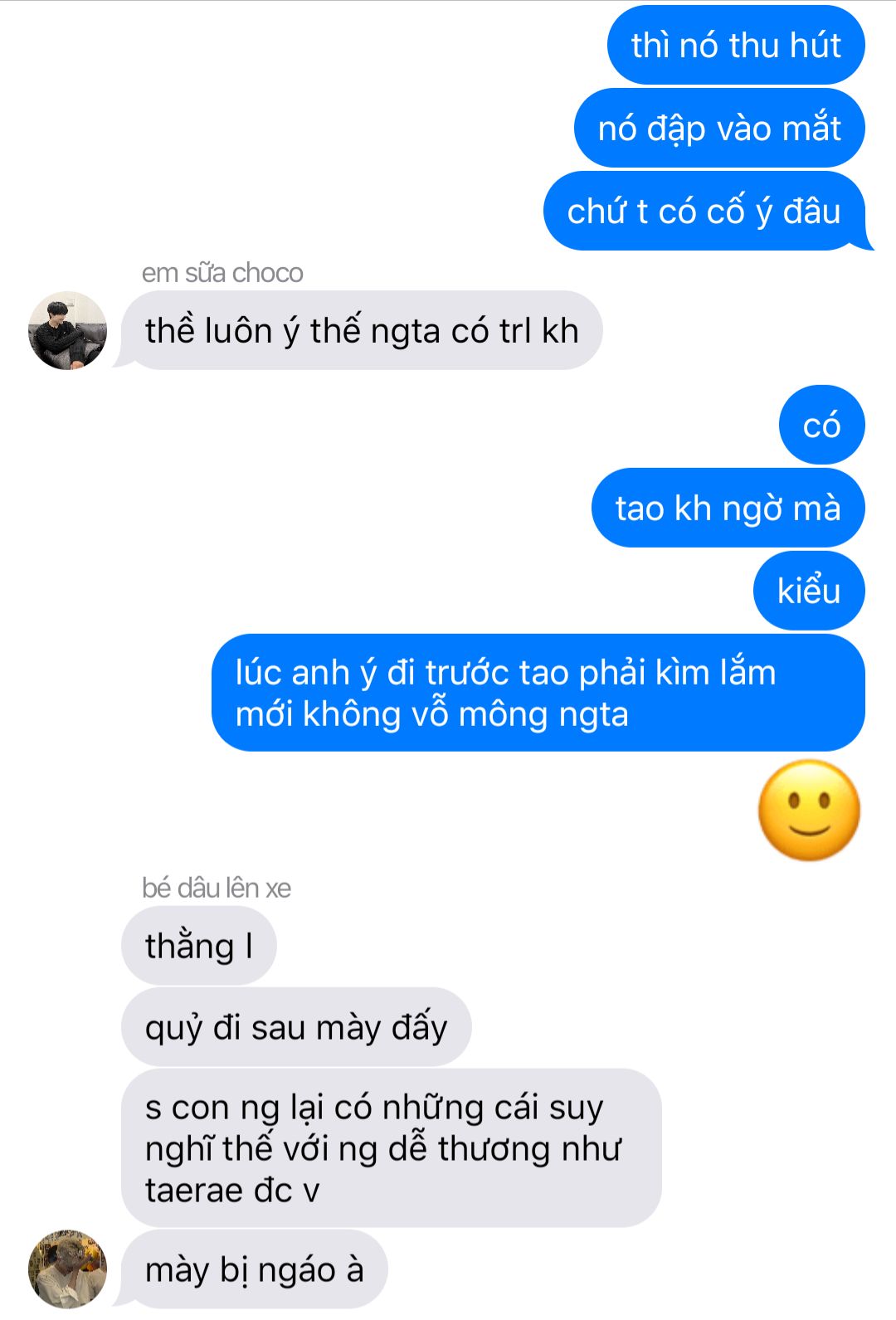Tap the 'chứ t có cố ý đâu' message

coord(704,211)
